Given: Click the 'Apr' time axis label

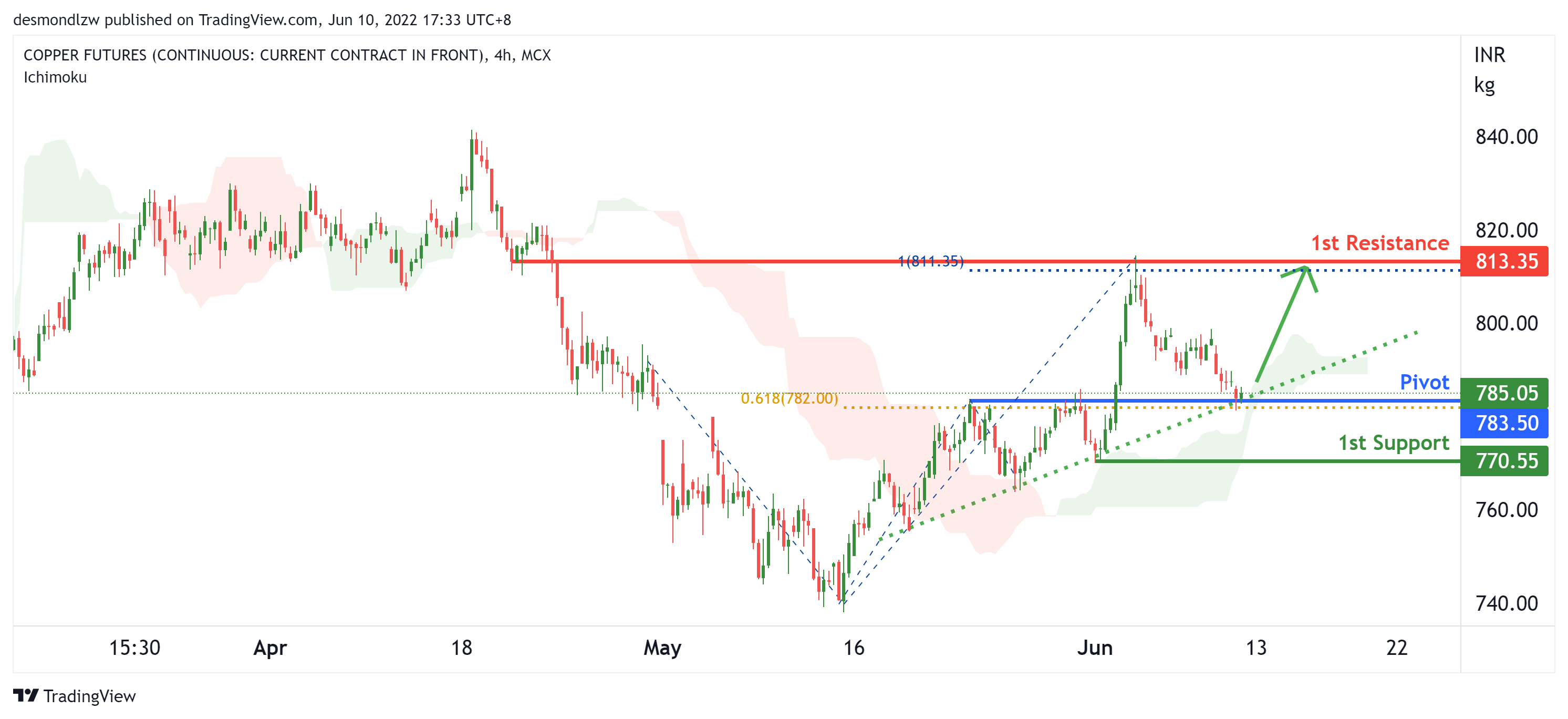Looking at the screenshot, I should (x=269, y=648).
